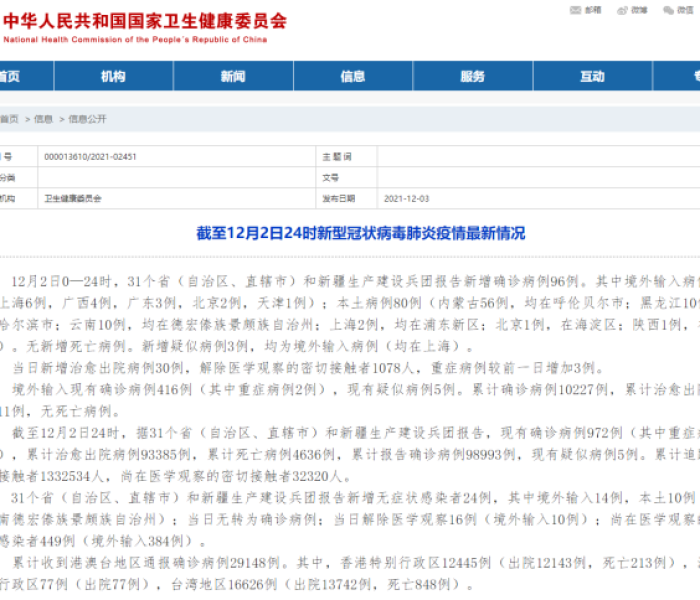Click paragraph starting 截至12月2日24时，据31个省
The image size is (700, 600).
tap(350, 454)
